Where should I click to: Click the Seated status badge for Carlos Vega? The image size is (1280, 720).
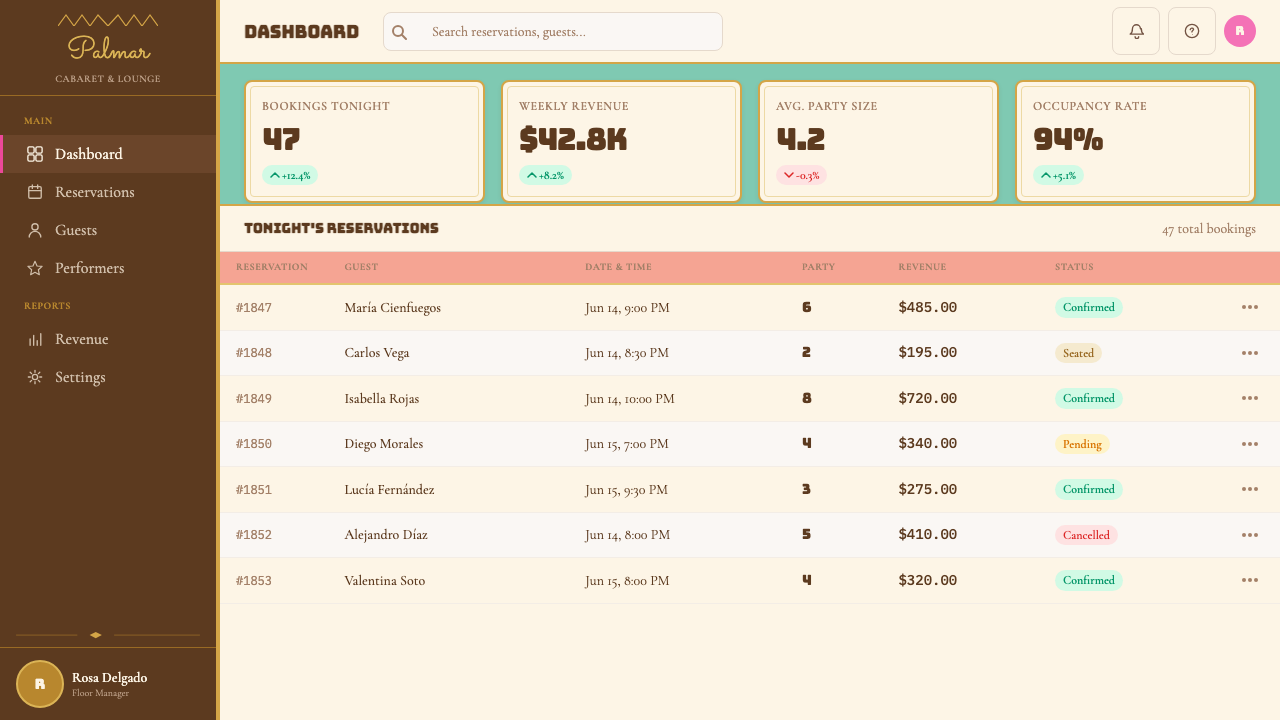(x=1078, y=353)
